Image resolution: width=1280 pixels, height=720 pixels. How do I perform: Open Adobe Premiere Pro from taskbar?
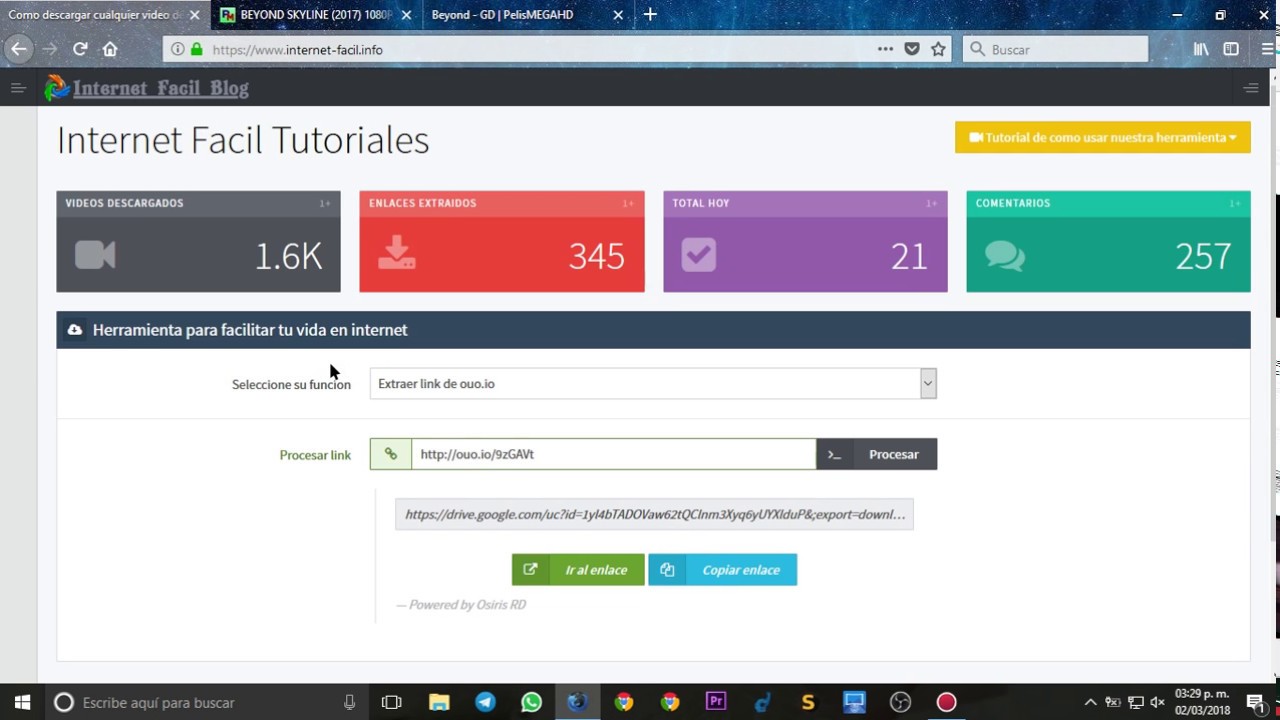tap(716, 702)
